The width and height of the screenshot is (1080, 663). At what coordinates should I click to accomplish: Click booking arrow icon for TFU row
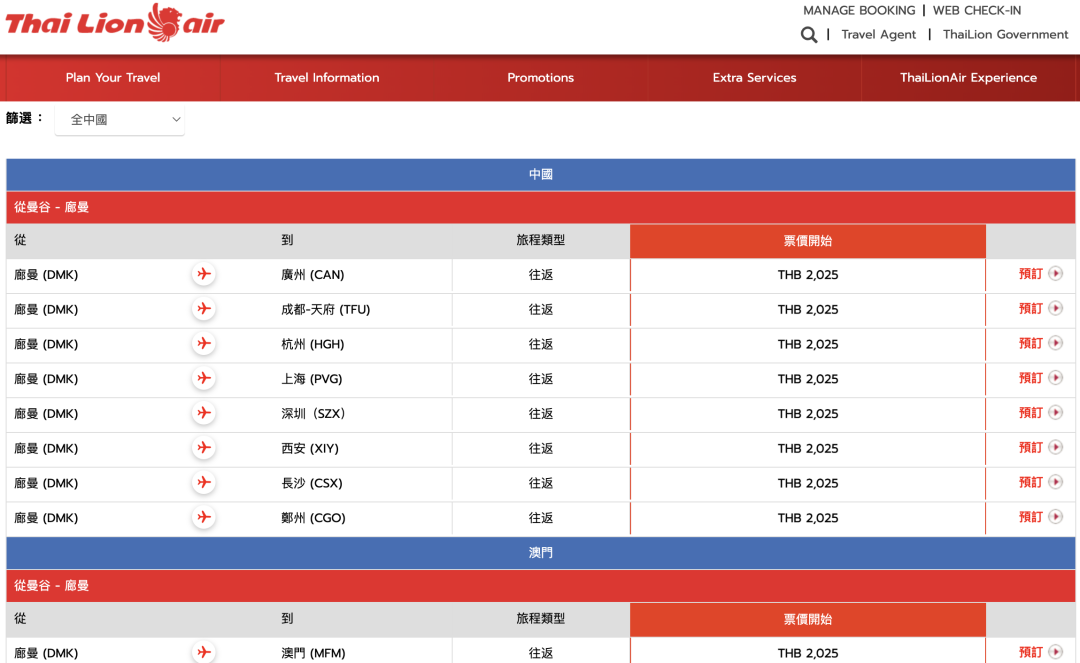(1055, 308)
